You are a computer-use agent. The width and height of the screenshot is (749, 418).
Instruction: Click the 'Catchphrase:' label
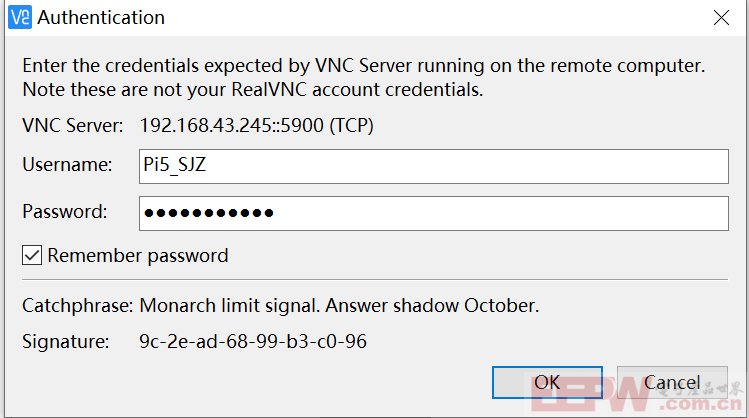(77, 305)
